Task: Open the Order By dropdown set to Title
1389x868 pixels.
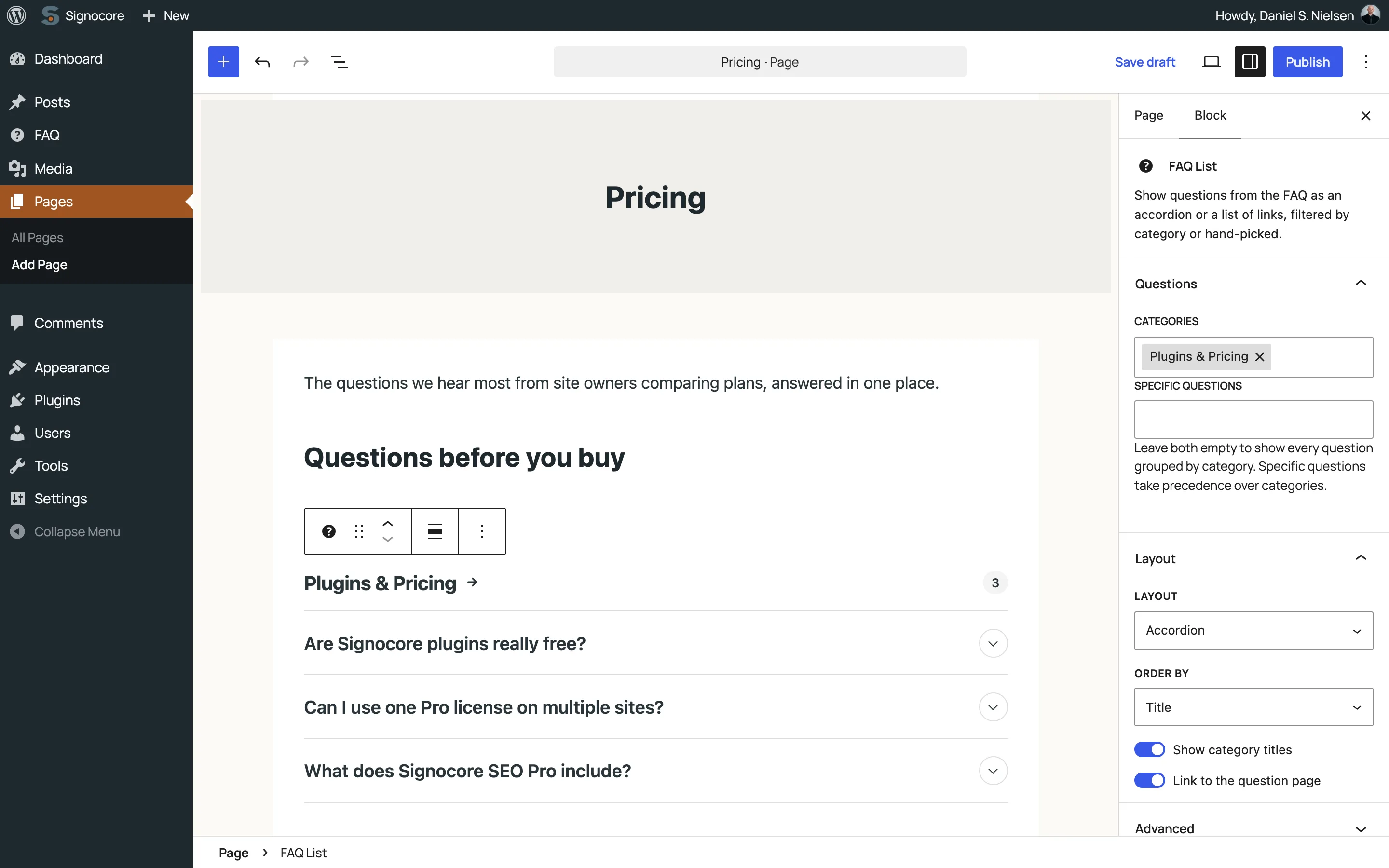Action: pos(1253,707)
